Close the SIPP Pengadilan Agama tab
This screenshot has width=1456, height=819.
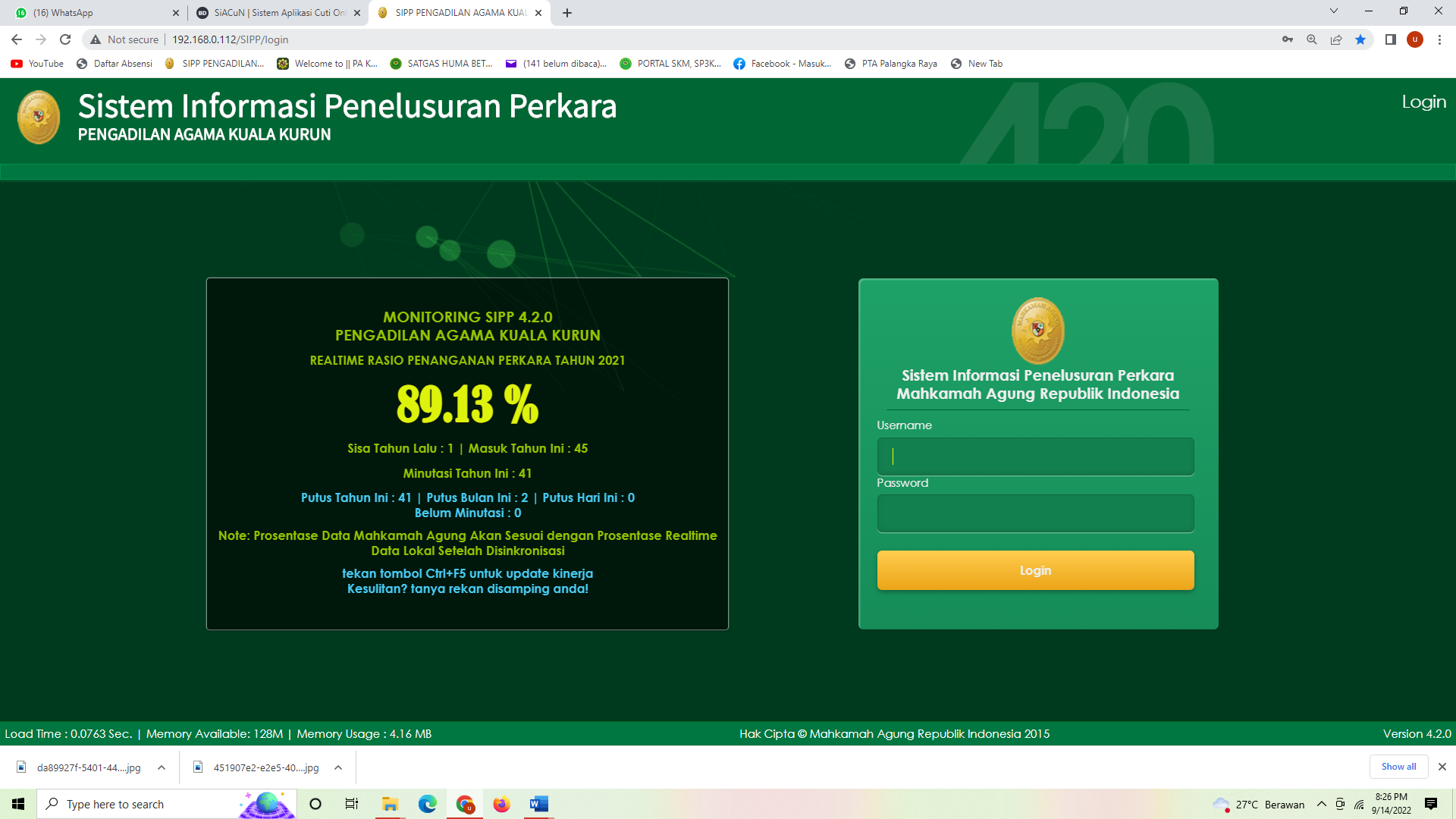(538, 13)
